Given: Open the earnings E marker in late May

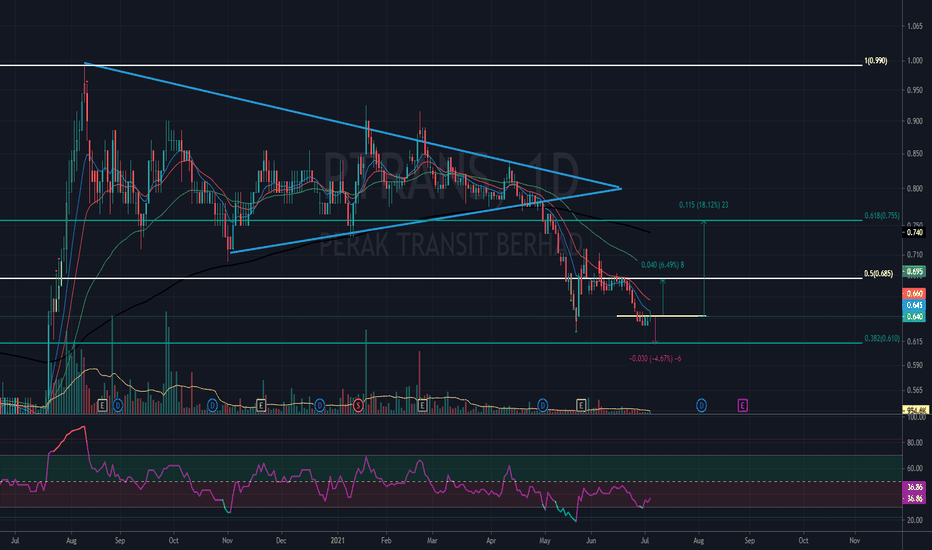Looking at the screenshot, I should click(x=581, y=406).
